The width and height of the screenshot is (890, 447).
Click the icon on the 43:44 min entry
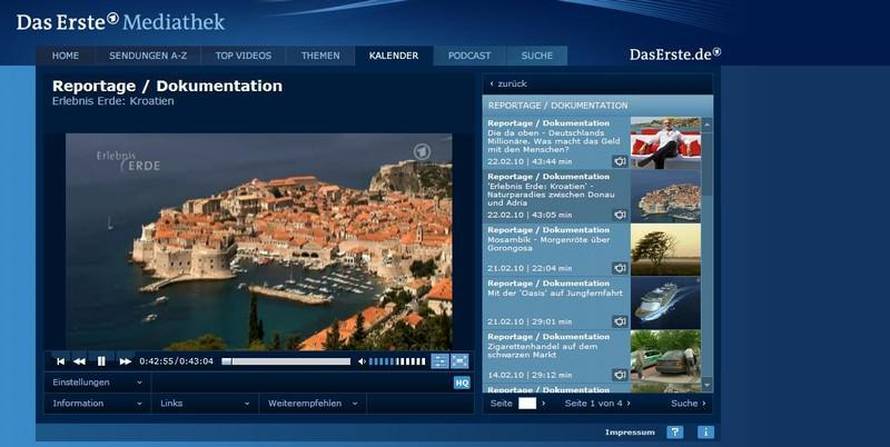coord(620,162)
